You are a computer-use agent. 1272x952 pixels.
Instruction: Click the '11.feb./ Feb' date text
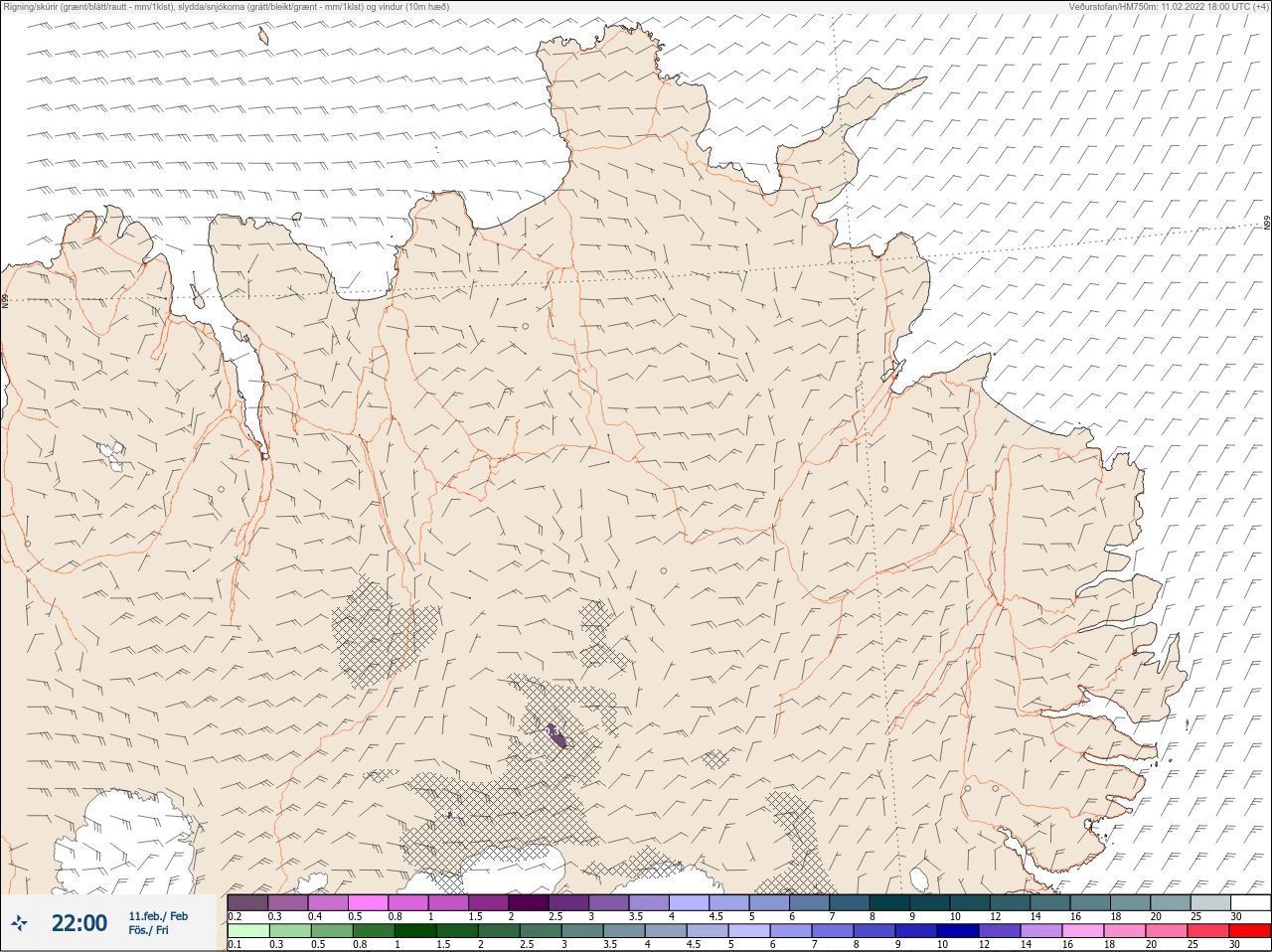[158, 916]
